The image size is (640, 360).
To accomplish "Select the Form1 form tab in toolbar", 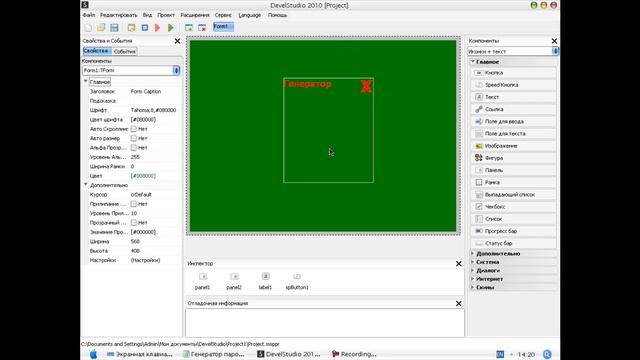I will (x=223, y=27).
